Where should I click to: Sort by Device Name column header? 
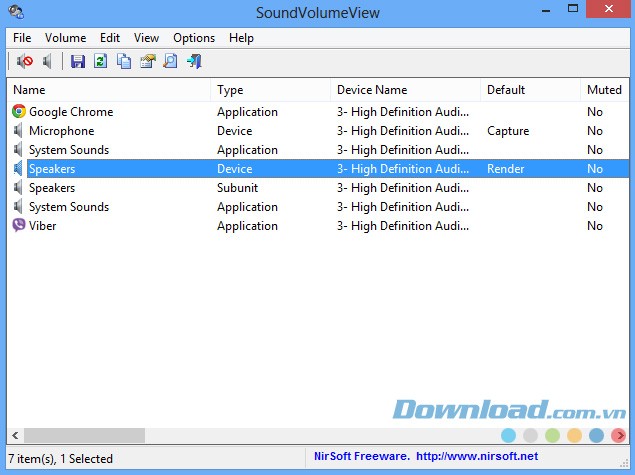pyautogui.click(x=405, y=90)
